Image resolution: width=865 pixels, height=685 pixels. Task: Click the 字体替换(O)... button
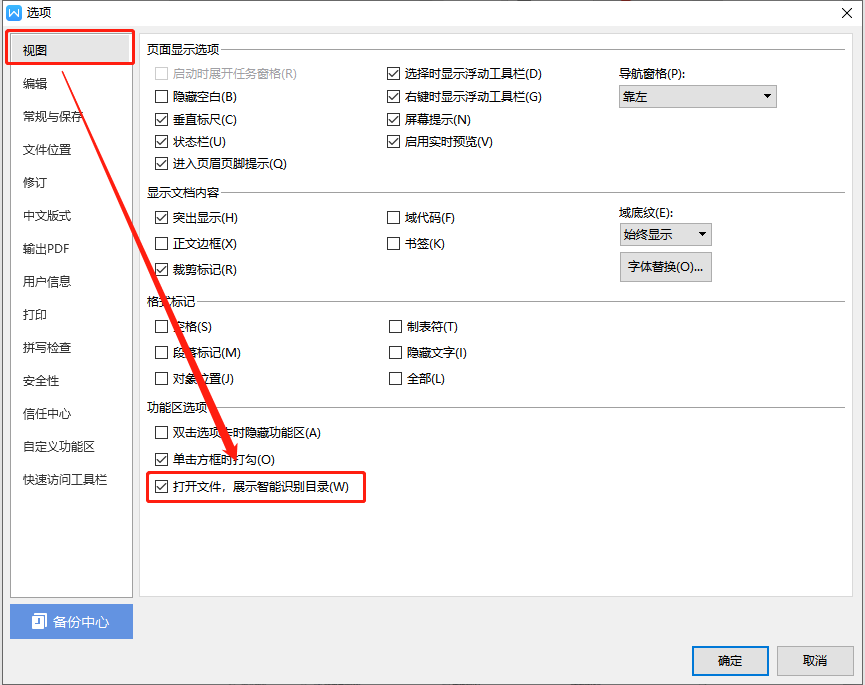665,267
